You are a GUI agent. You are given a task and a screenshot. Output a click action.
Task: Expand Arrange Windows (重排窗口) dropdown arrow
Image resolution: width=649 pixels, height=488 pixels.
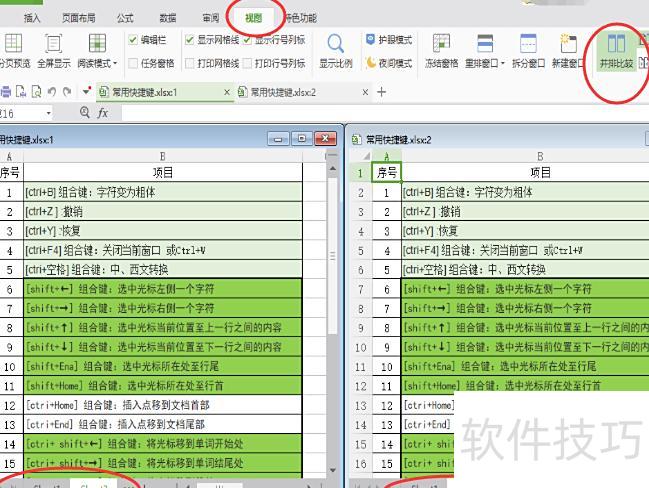503,63
